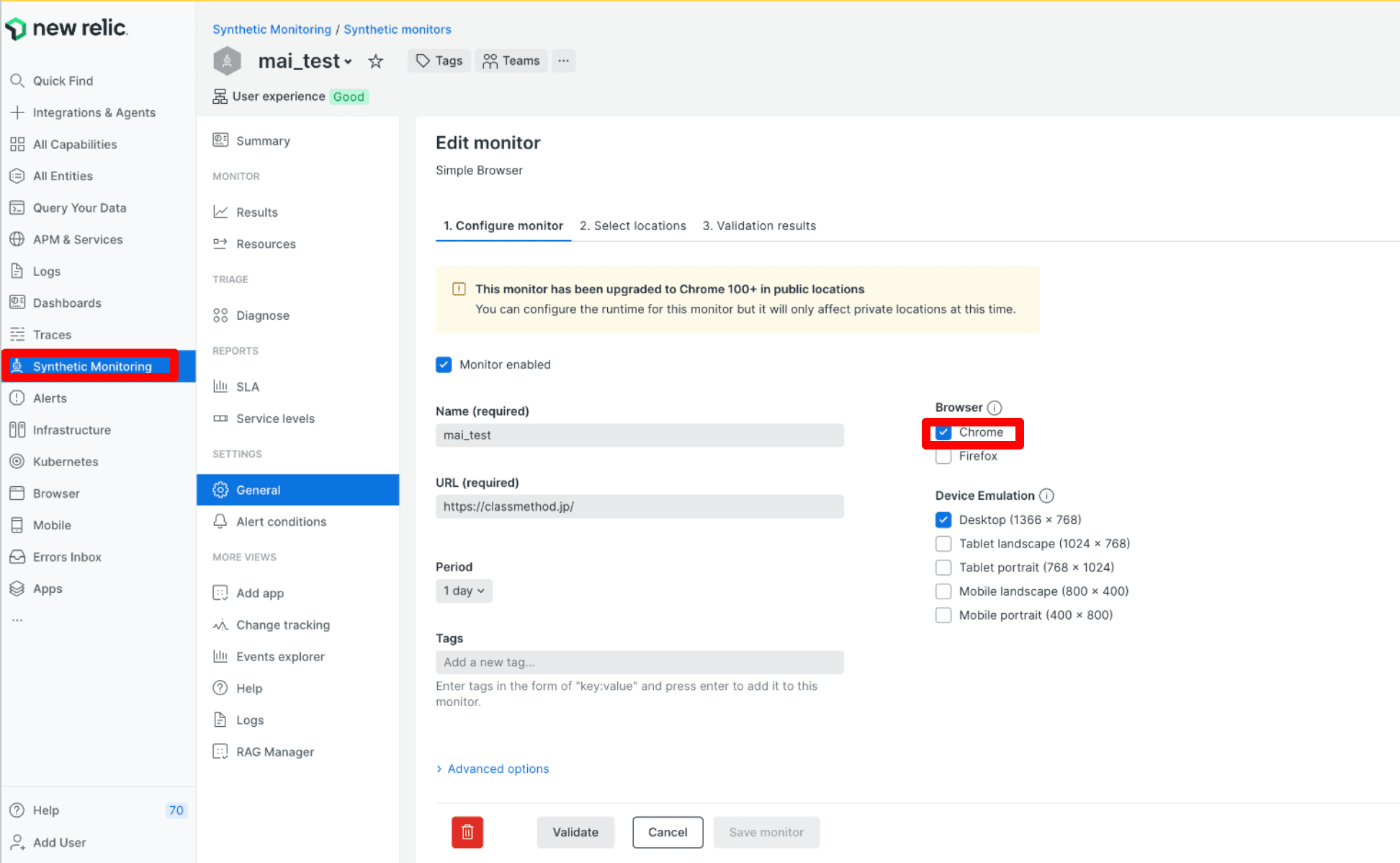This screenshot has height=863, width=1400.
Task: Click the Validate button
Action: click(575, 832)
